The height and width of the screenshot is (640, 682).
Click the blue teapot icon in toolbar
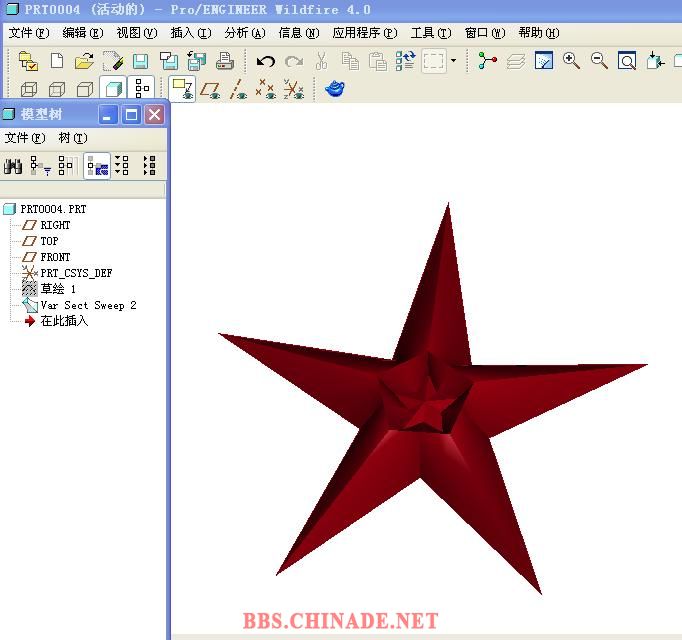[x=335, y=90]
